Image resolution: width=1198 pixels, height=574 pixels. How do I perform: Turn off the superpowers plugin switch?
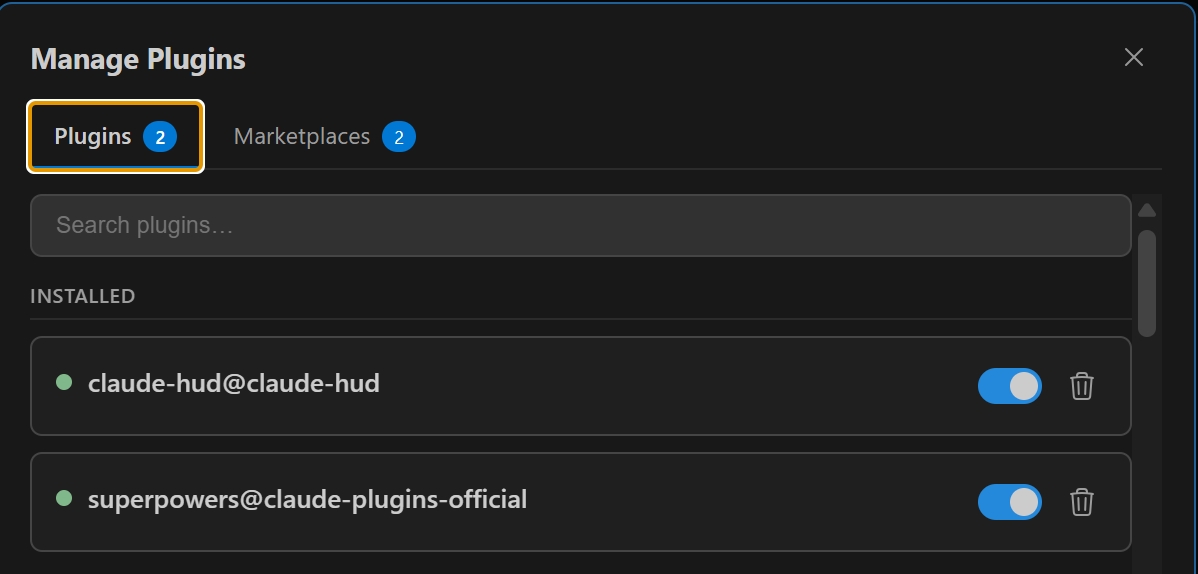(1009, 502)
